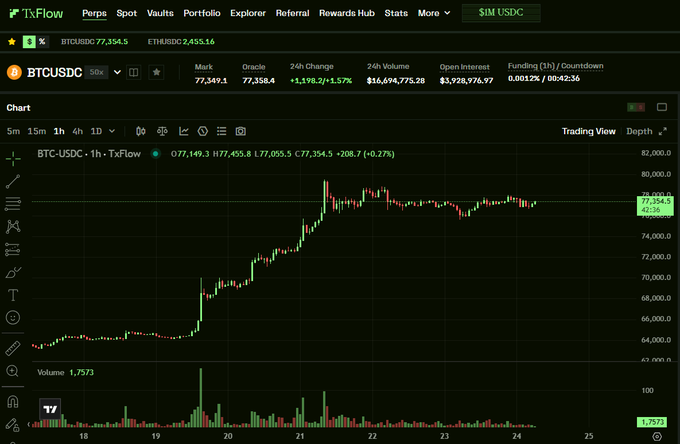The width and height of the screenshot is (680, 444).
Task: Switch ticker display to percent mode
Action: (x=42, y=42)
